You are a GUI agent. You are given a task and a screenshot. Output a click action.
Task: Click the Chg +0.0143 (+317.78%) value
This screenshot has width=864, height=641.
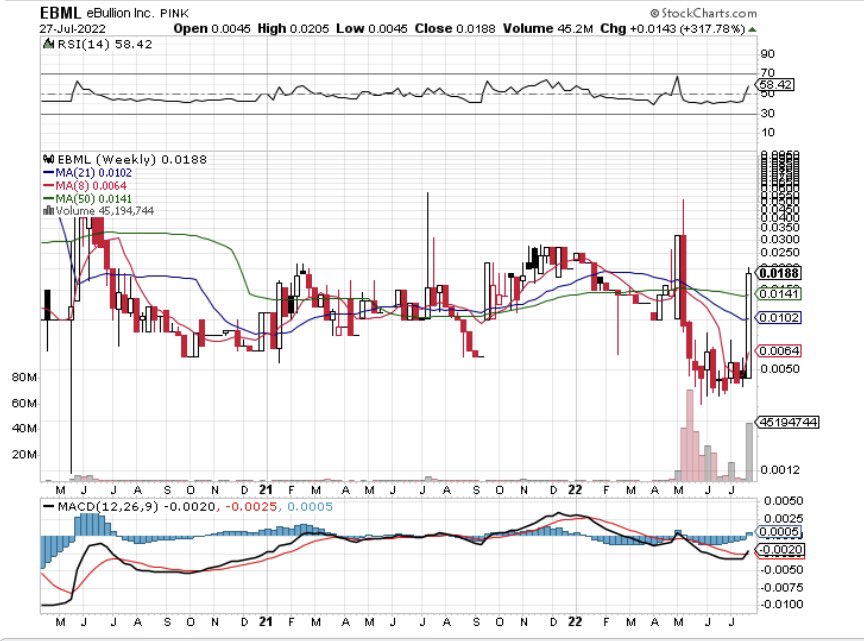click(x=672, y=28)
